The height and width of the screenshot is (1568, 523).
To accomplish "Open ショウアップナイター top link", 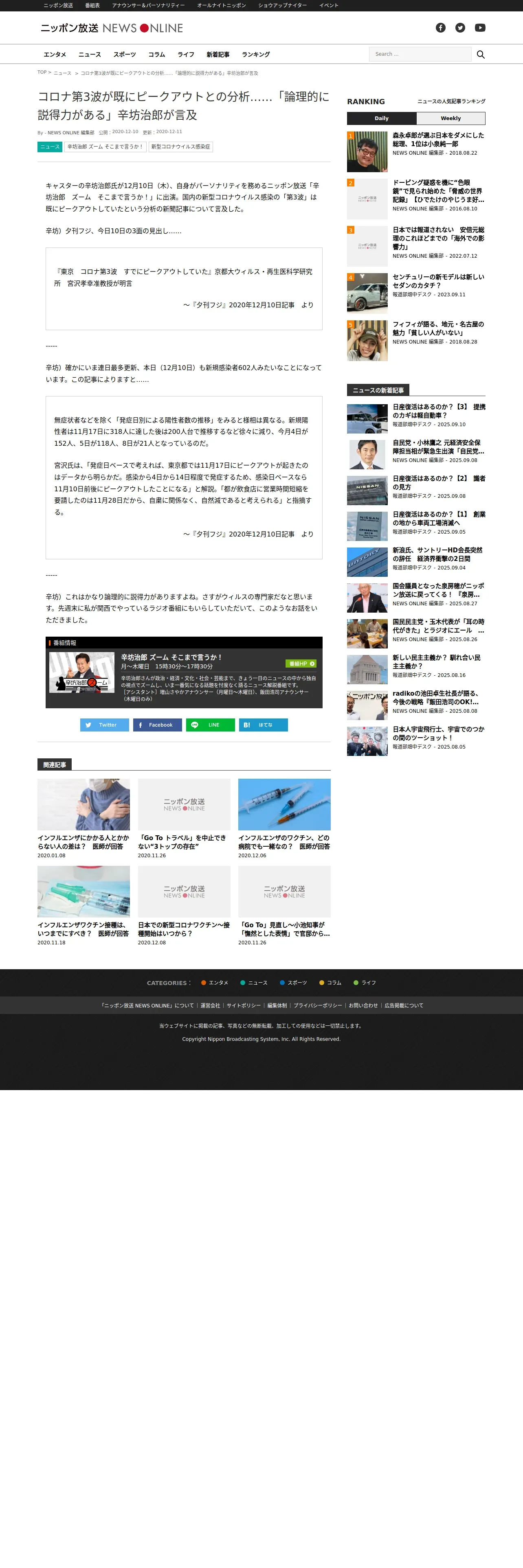I will coord(283,5).
